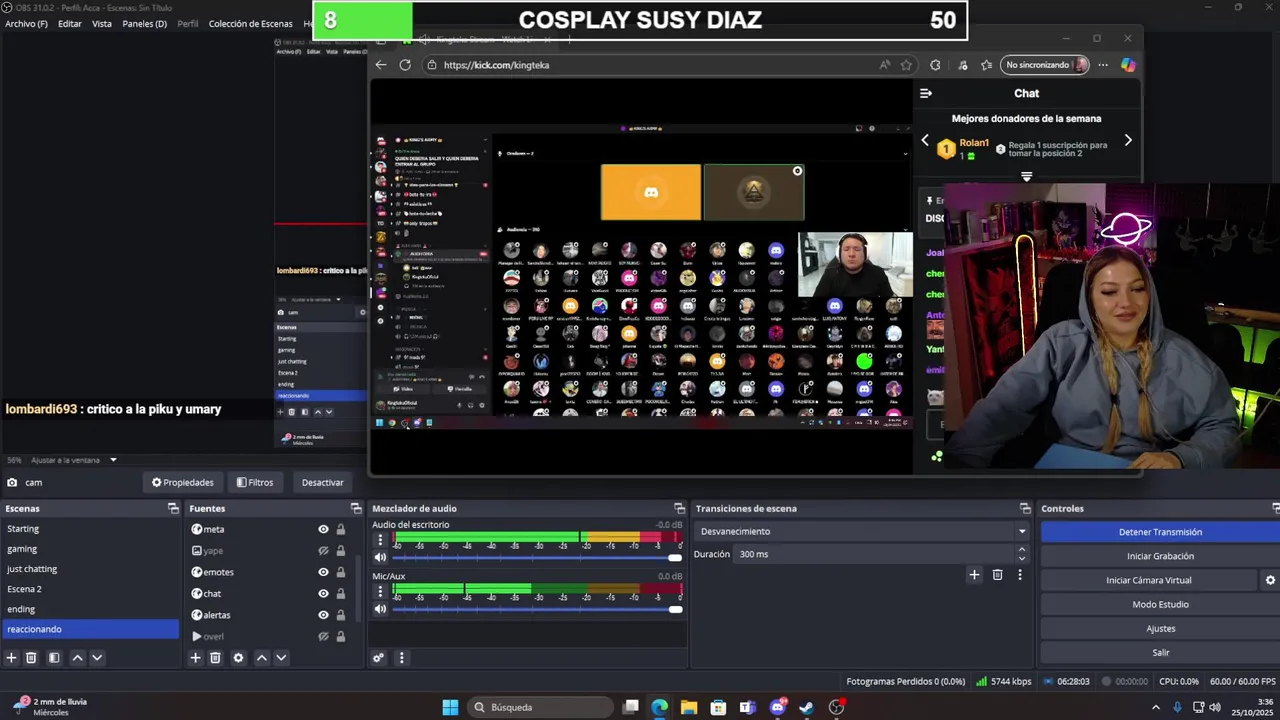Expand the donor panel chevron below Rolan1
The width and height of the screenshot is (1280, 720).
1026,177
